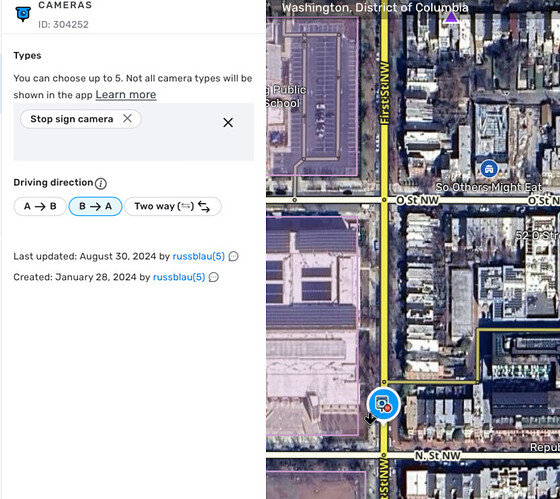This screenshot has height=499, width=560.
Task: Select the So Others Might Eat place icon
Action: click(x=489, y=169)
